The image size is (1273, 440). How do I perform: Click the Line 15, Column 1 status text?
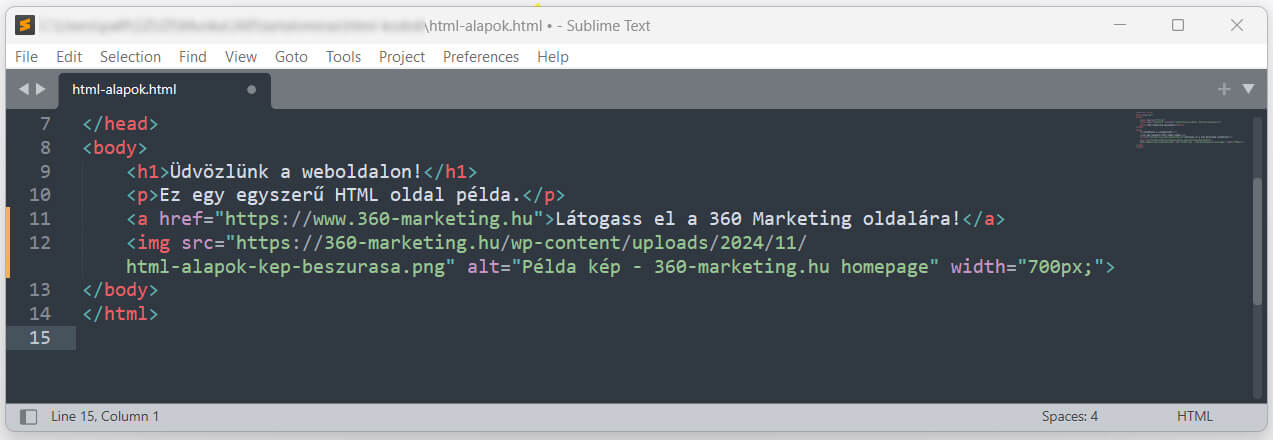pos(105,416)
